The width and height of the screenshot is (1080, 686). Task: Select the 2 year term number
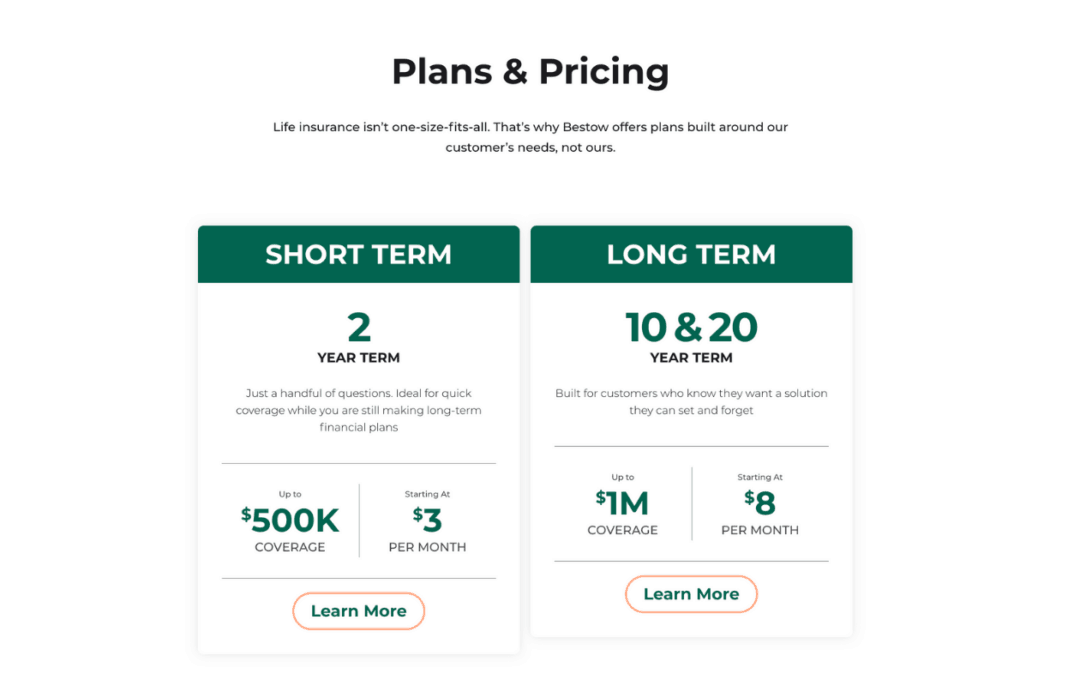[358, 326]
